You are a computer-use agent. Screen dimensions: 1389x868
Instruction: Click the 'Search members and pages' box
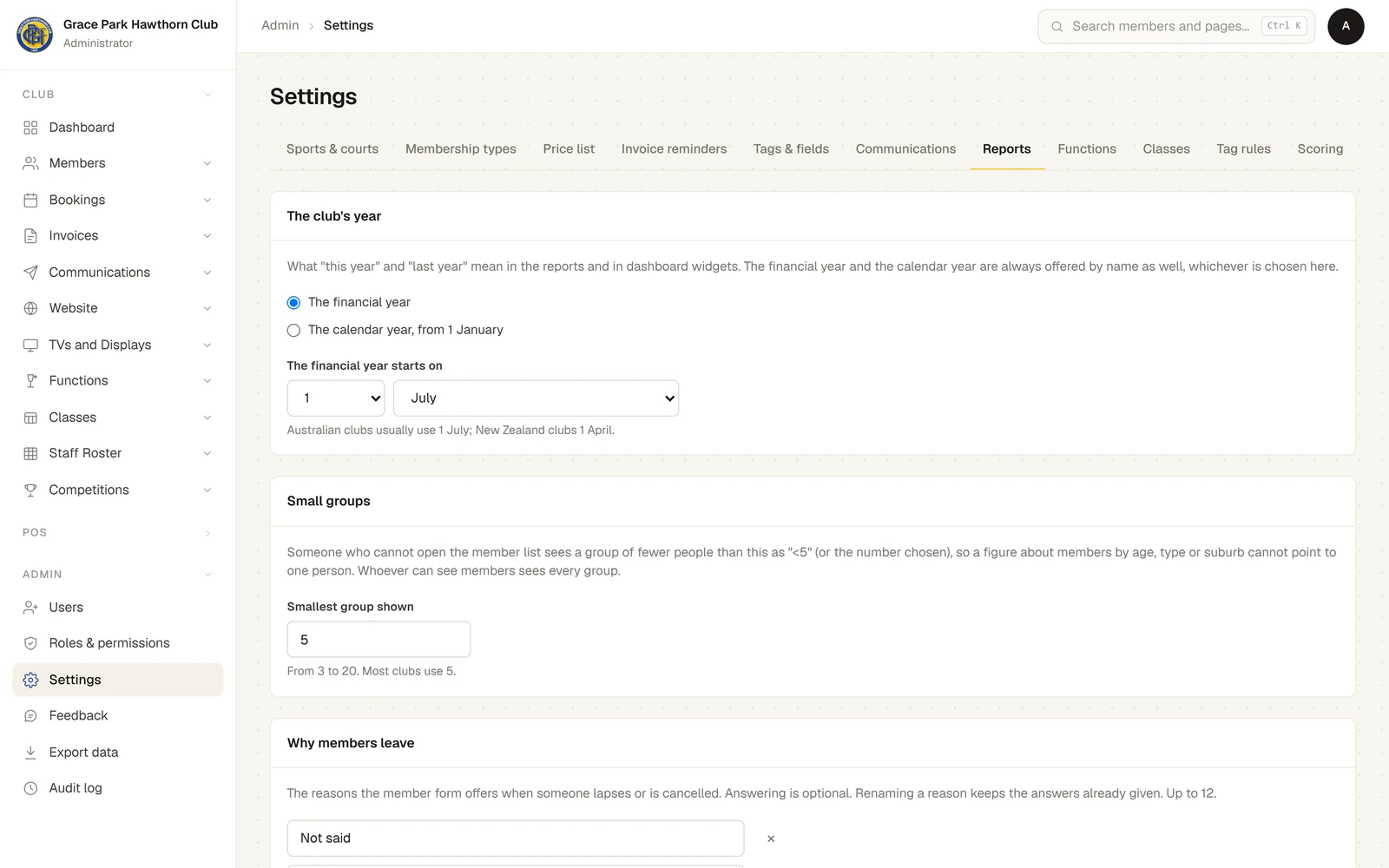click(1176, 26)
